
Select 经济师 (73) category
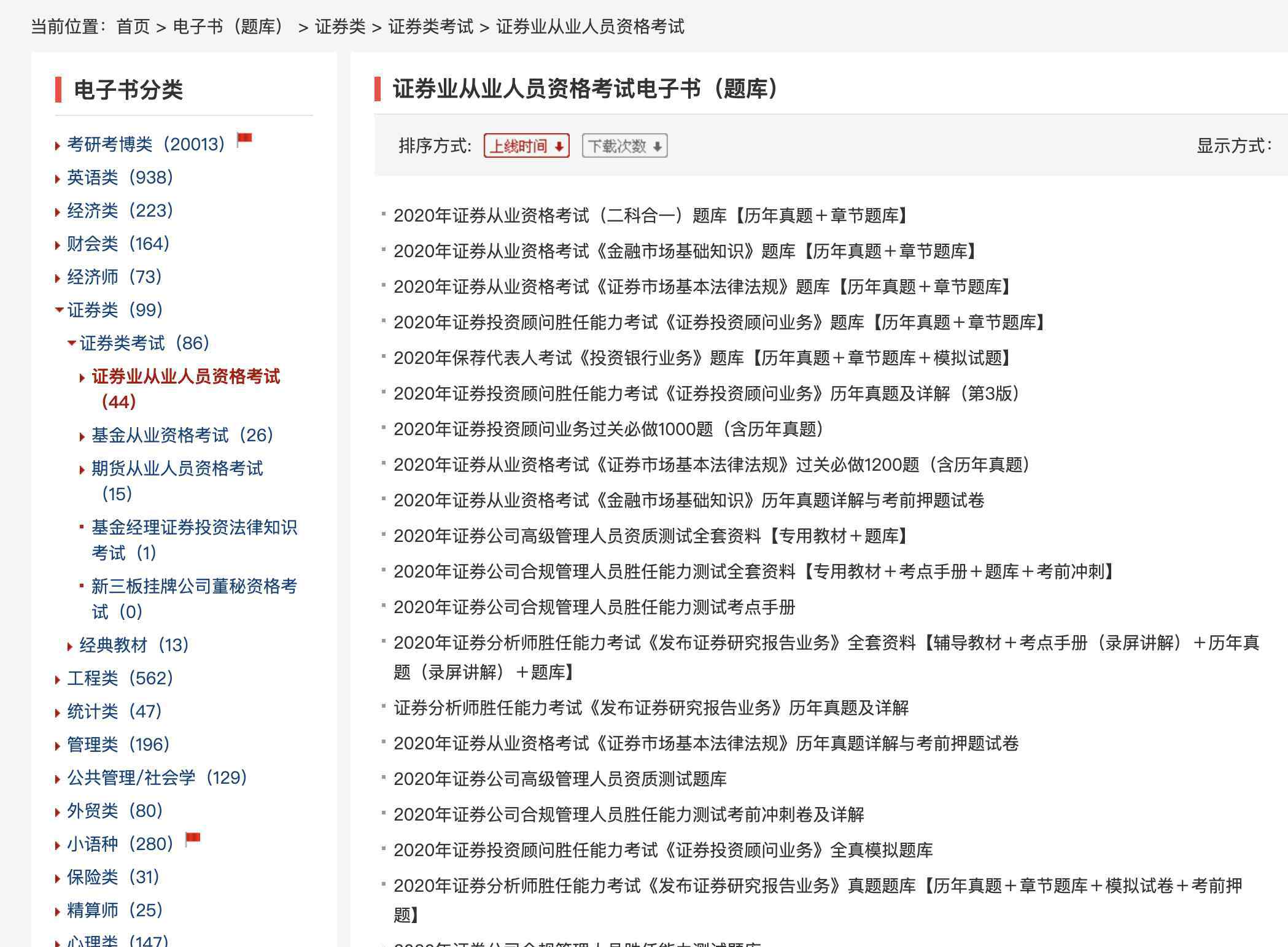click(x=114, y=277)
